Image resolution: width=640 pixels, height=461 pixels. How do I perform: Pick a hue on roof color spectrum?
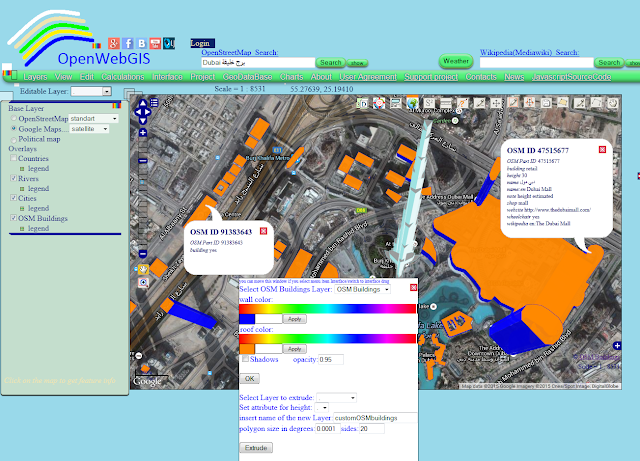pos(327,339)
